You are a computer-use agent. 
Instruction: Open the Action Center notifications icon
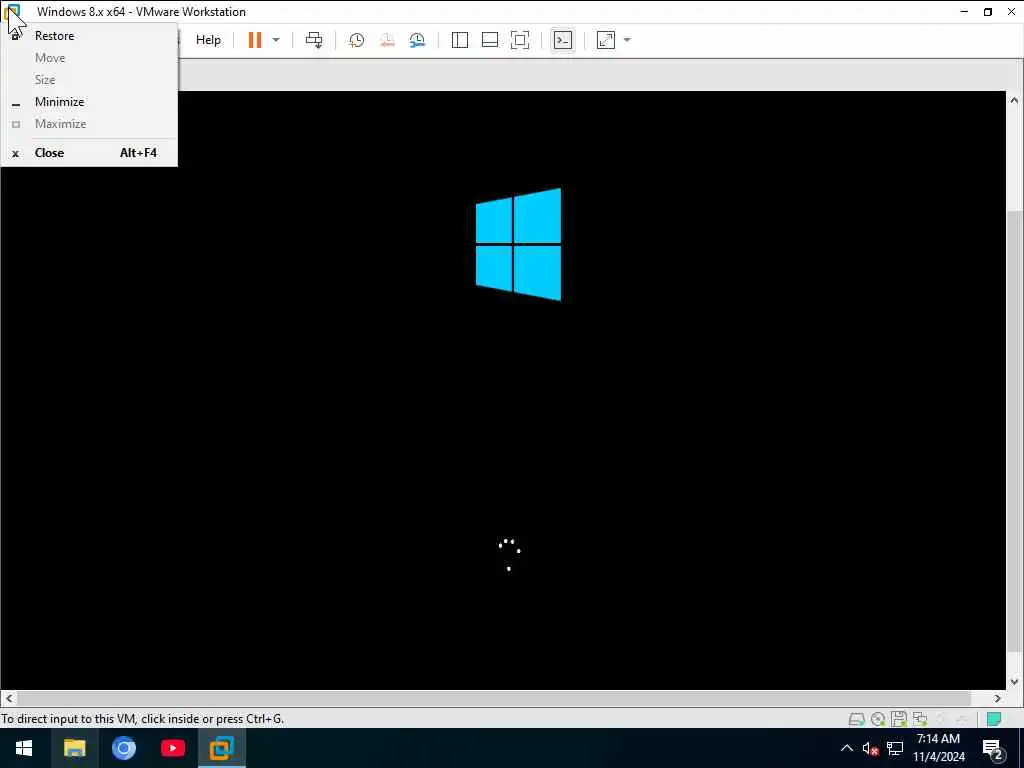[x=993, y=749]
